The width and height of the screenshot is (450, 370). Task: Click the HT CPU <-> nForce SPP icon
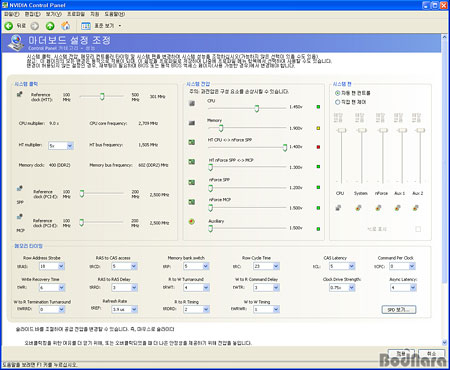(x=192, y=142)
